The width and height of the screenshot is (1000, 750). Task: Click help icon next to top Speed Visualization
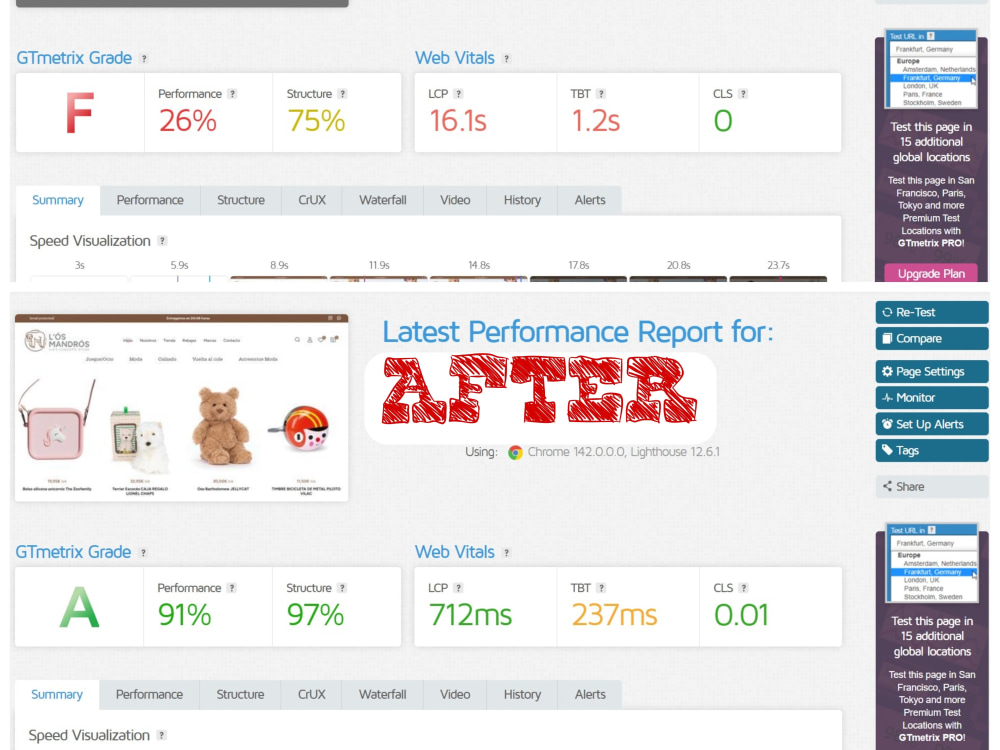coord(163,241)
